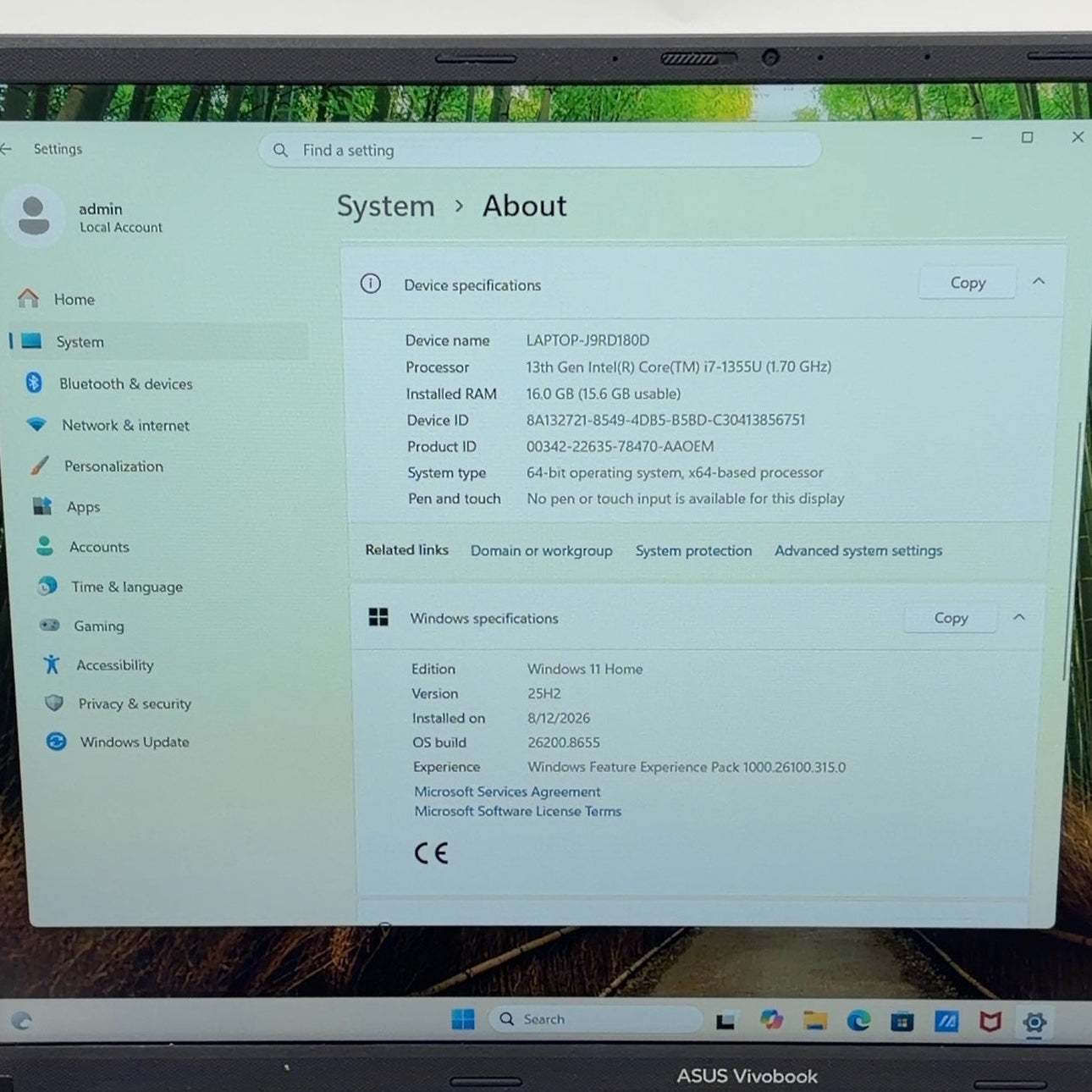Click the edition value "Windows 11 Home"
Screen dimensions: 1092x1092
tap(585, 669)
